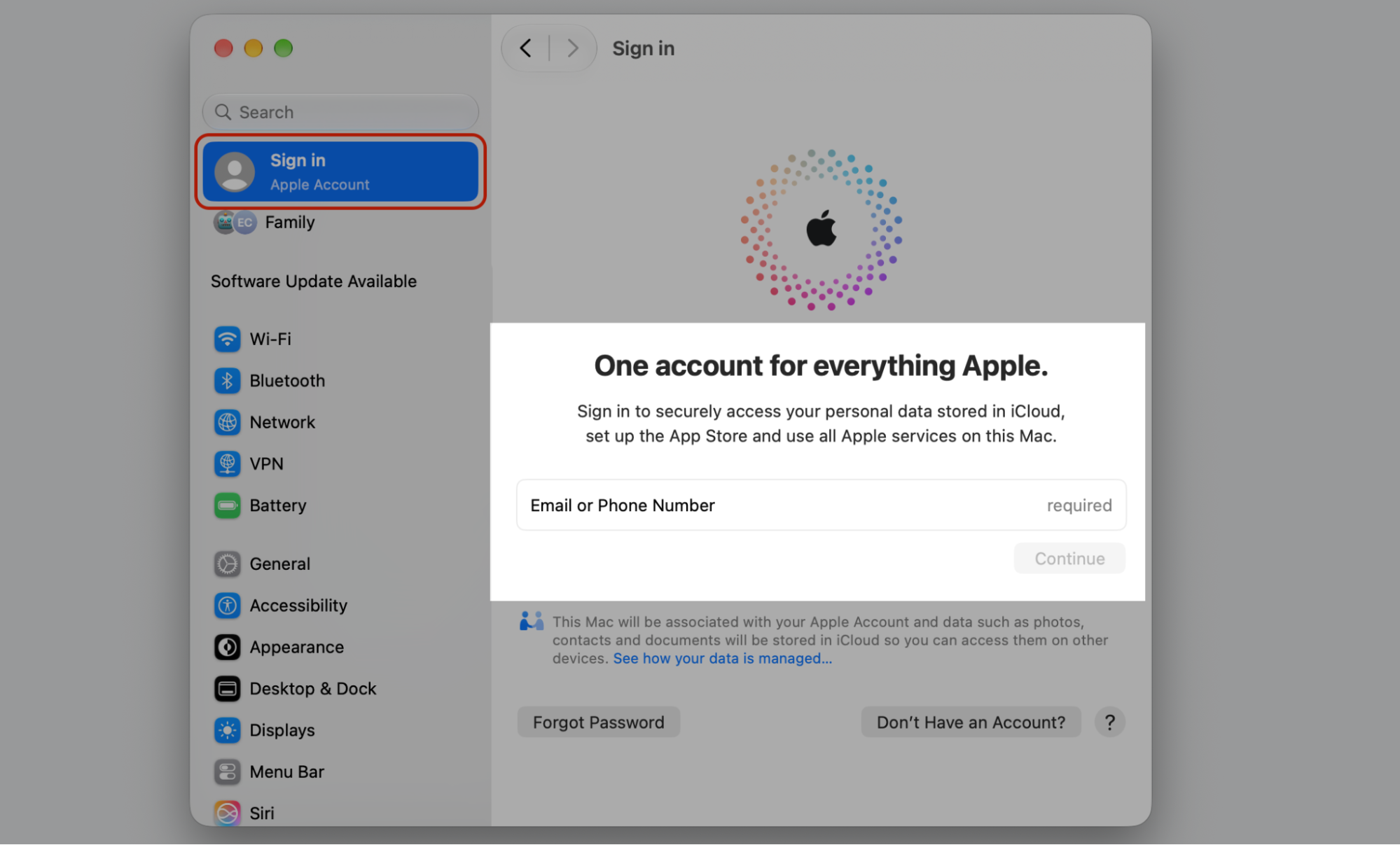The height and width of the screenshot is (845, 1400).
Task: Click Don't Have an Account? button
Action: pyautogui.click(x=971, y=722)
